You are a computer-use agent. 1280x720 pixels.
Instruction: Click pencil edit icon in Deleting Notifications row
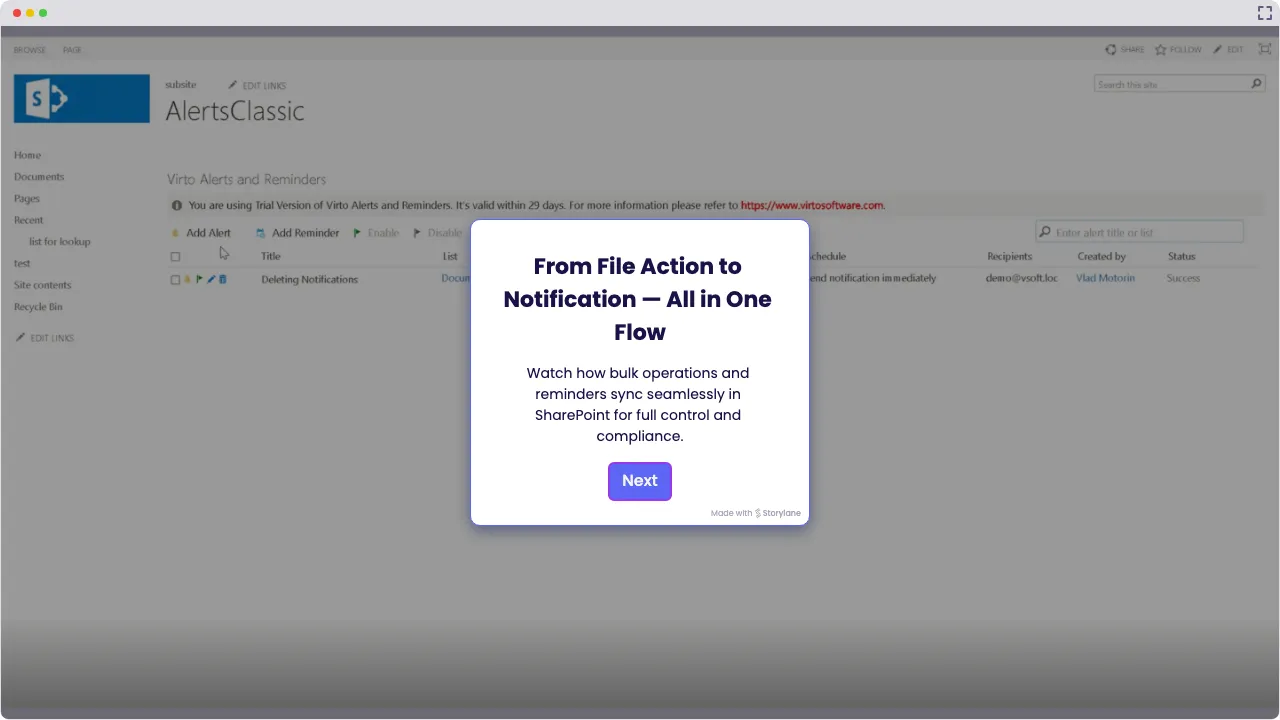click(211, 280)
